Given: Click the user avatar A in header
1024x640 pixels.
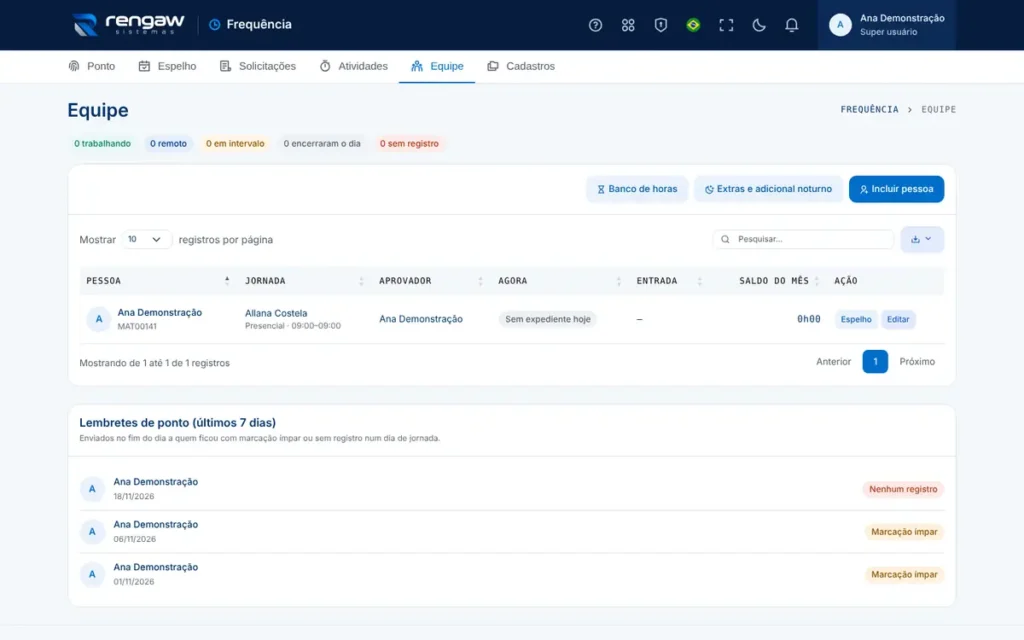Looking at the screenshot, I should 840,25.
